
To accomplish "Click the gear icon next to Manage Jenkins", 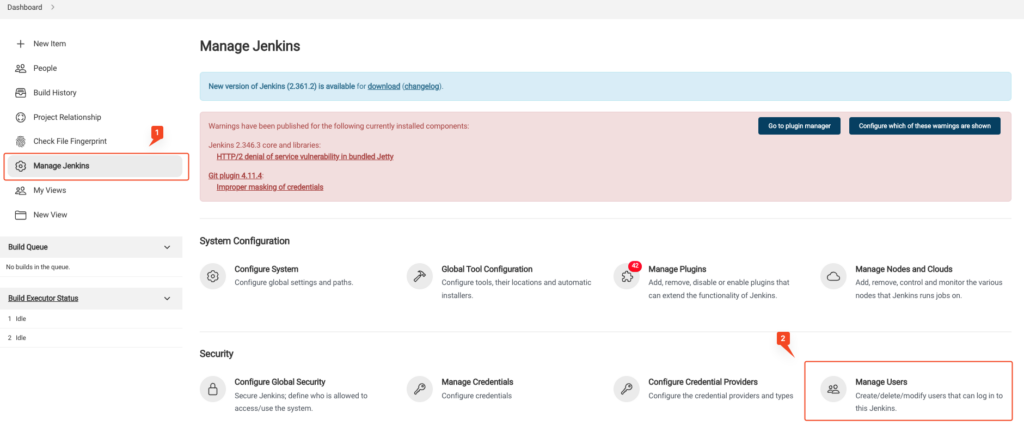I will [20, 166].
